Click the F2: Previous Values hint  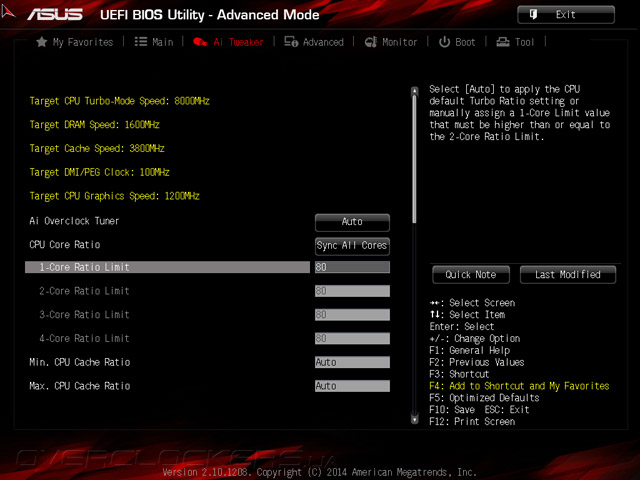click(x=477, y=362)
